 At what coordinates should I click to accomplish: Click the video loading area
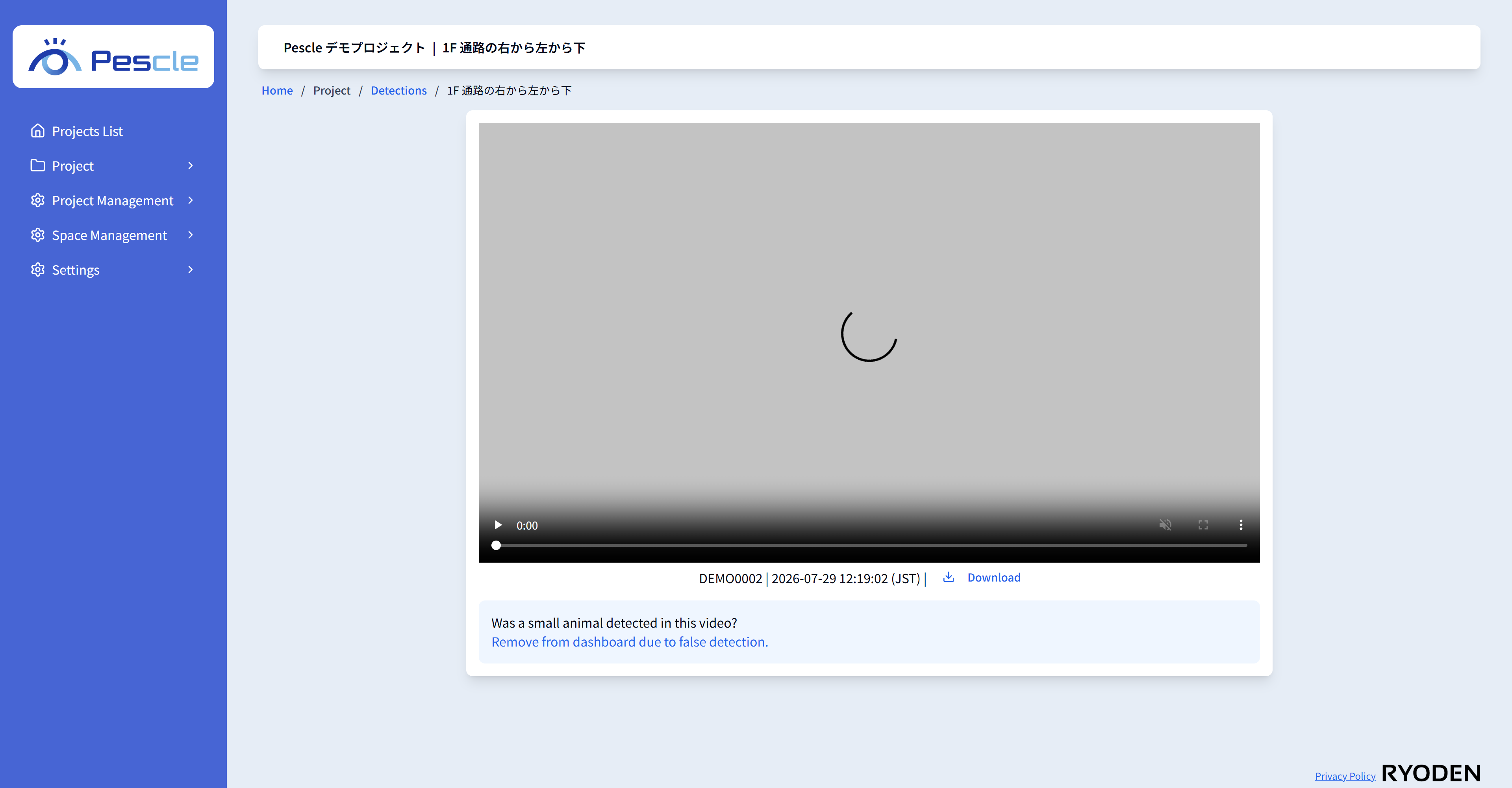tap(869, 336)
